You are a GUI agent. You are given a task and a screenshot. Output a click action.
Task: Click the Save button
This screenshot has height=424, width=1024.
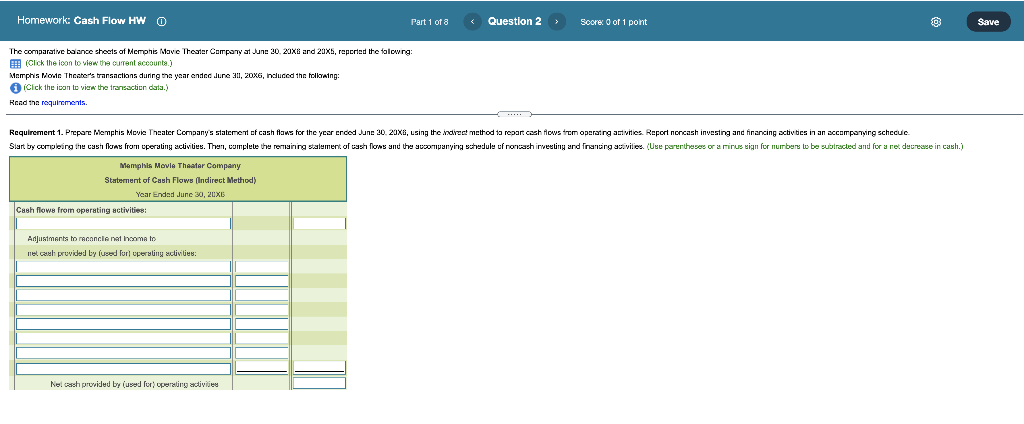988,22
